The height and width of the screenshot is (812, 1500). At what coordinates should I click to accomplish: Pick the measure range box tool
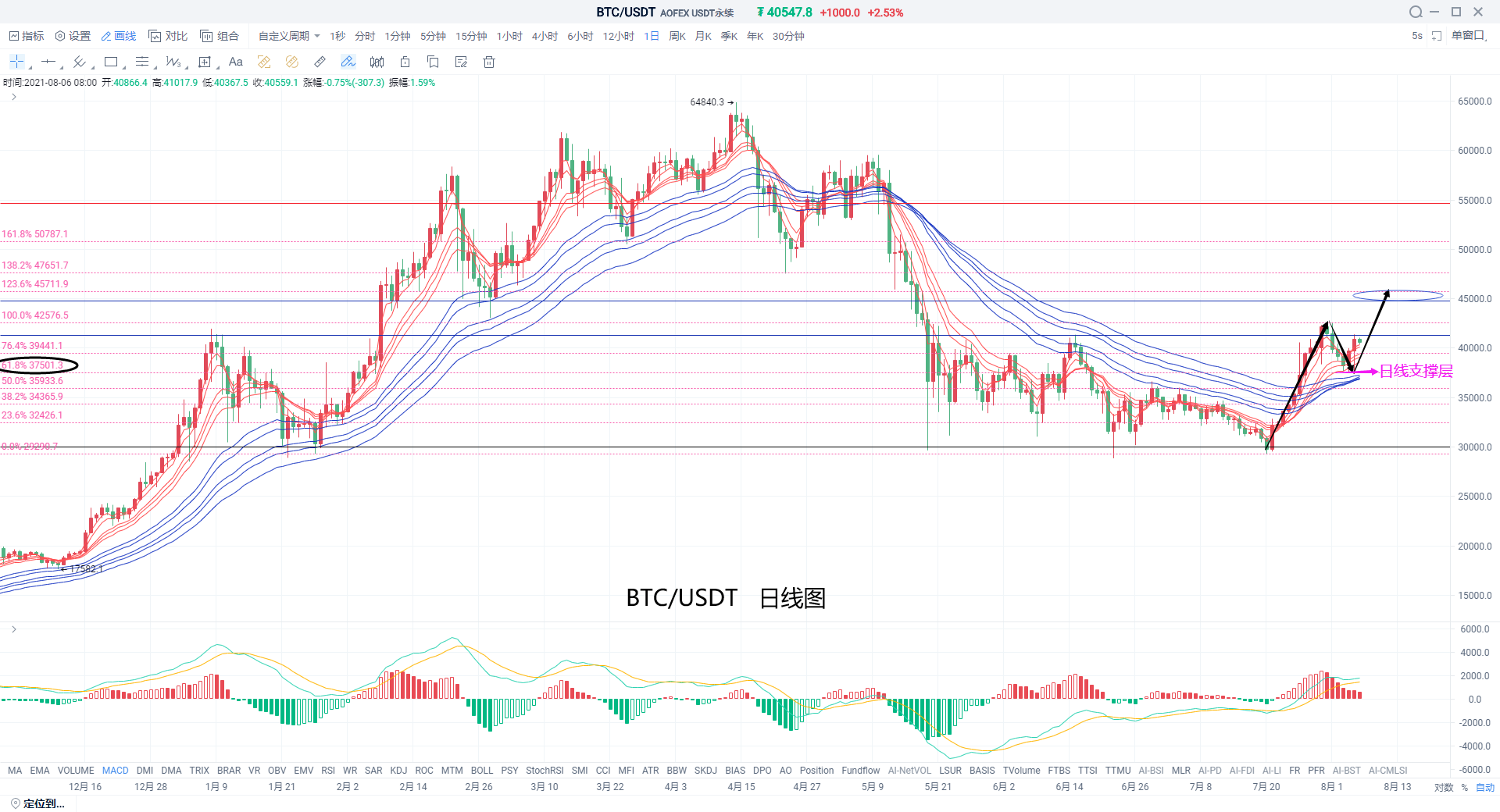click(205, 62)
